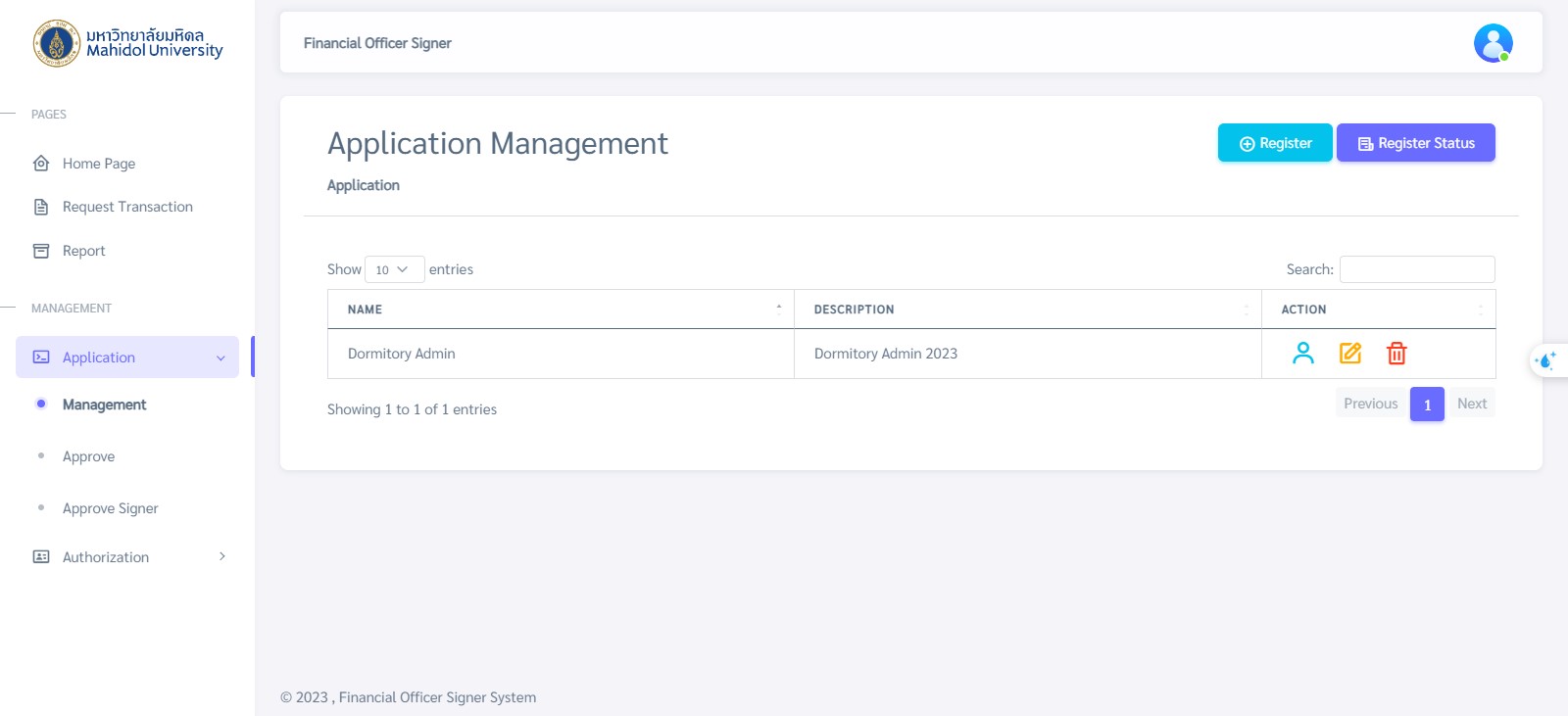The image size is (1568, 716).
Task: Go to the Next page of entries
Action: pos(1471,404)
